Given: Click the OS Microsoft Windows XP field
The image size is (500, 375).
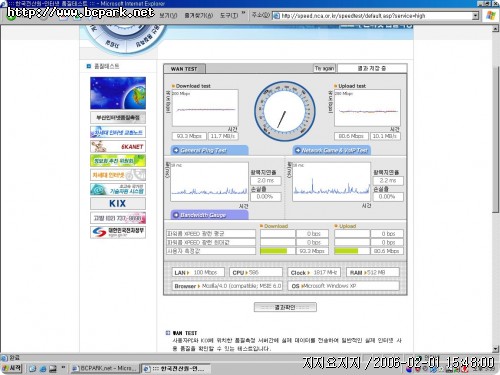Looking at the screenshot, I should pyautogui.click(x=343, y=286).
